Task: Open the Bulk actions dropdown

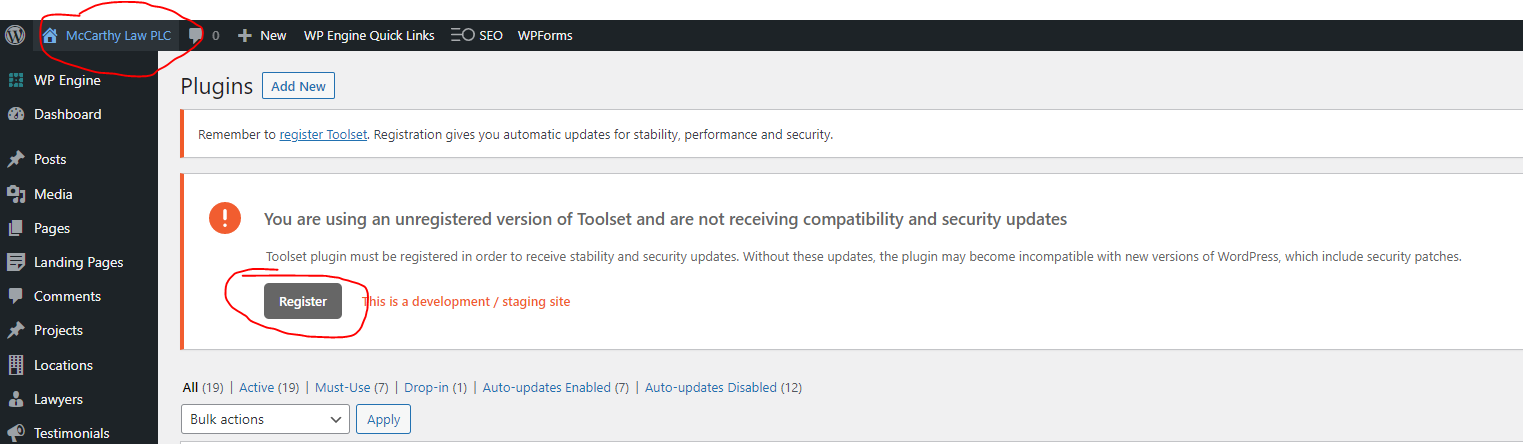Action: (x=265, y=419)
